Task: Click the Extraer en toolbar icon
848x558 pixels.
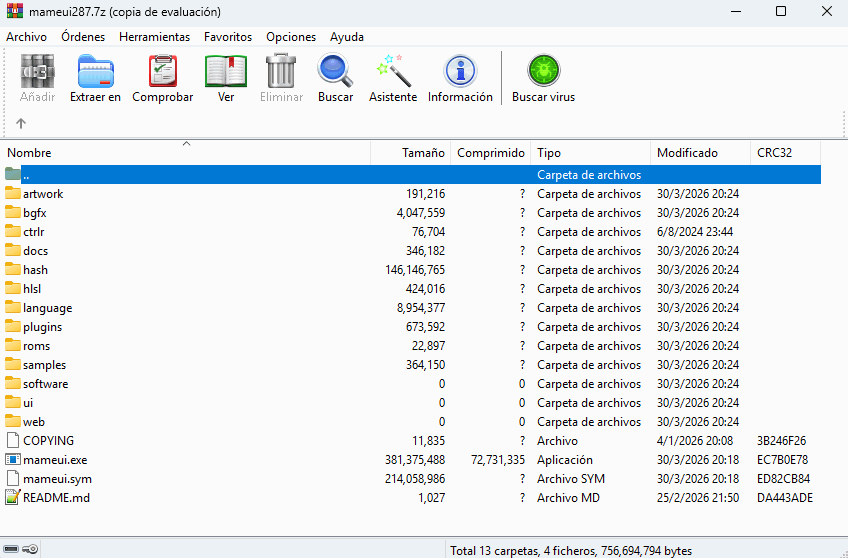Action: tap(95, 71)
